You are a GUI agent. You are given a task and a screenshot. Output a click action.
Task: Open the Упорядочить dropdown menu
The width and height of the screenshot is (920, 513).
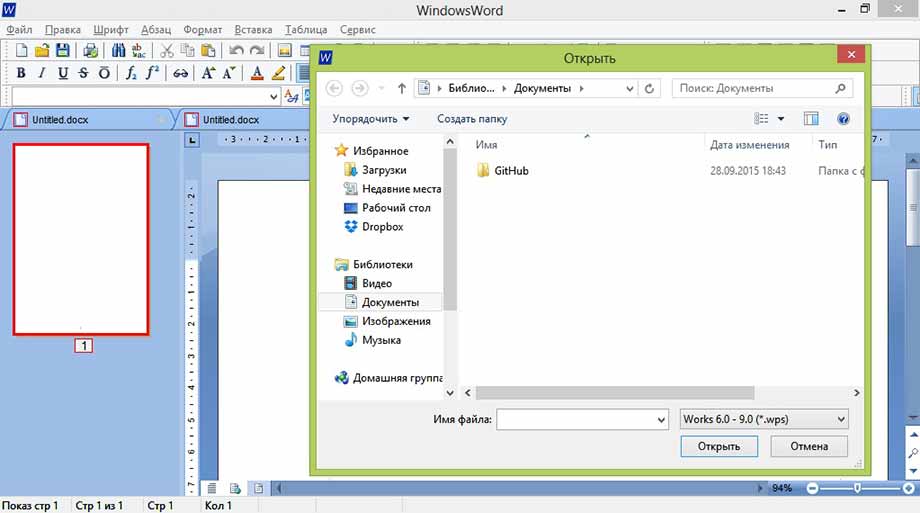371,119
